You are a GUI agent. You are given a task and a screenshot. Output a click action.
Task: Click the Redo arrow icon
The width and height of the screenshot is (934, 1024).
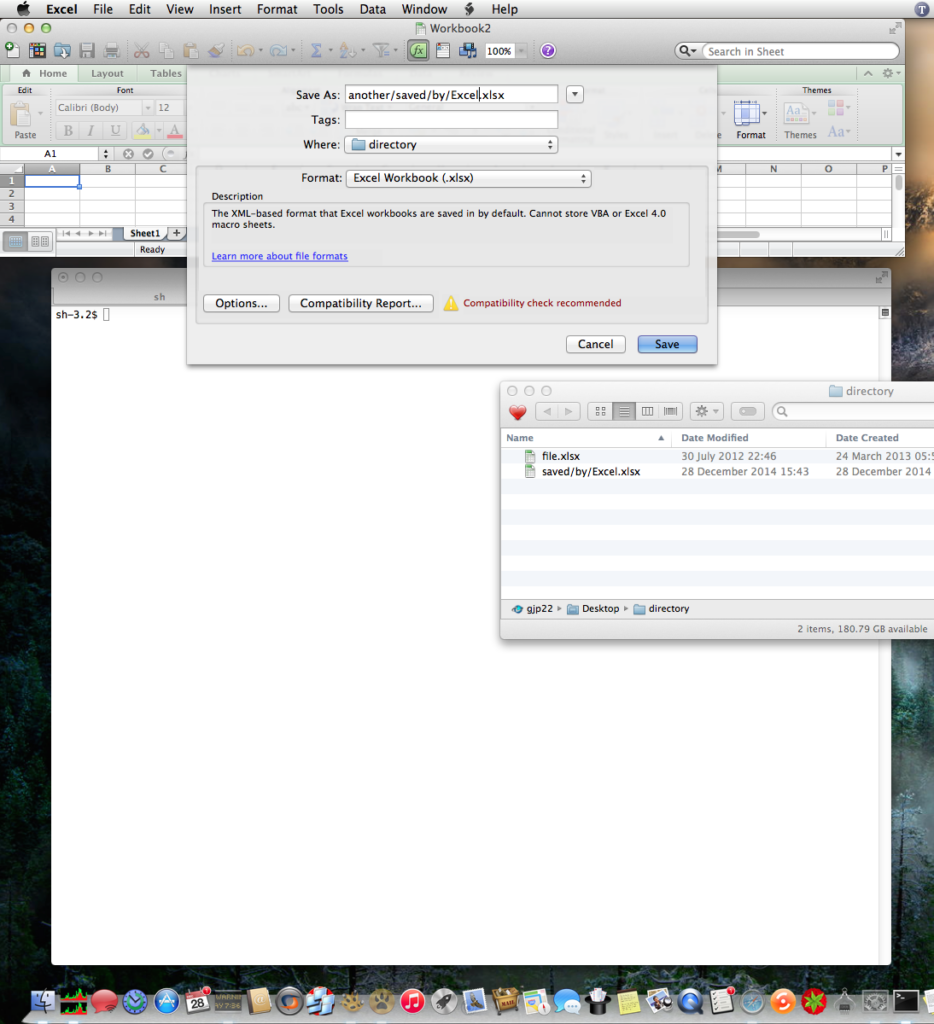coord(278,50)
